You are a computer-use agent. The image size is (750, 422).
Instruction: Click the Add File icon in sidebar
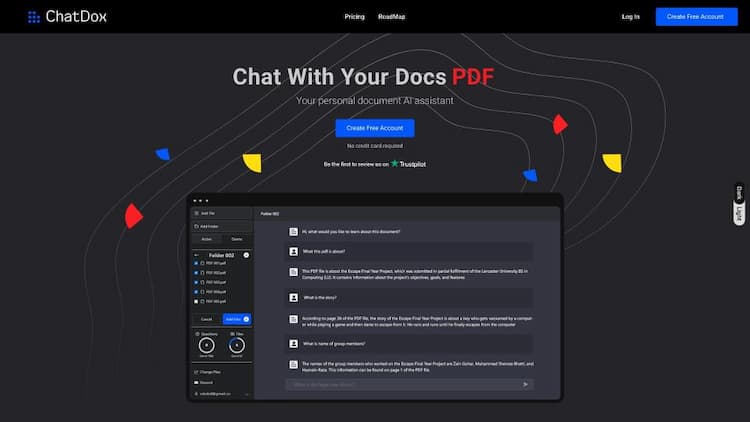pos(196,213)
